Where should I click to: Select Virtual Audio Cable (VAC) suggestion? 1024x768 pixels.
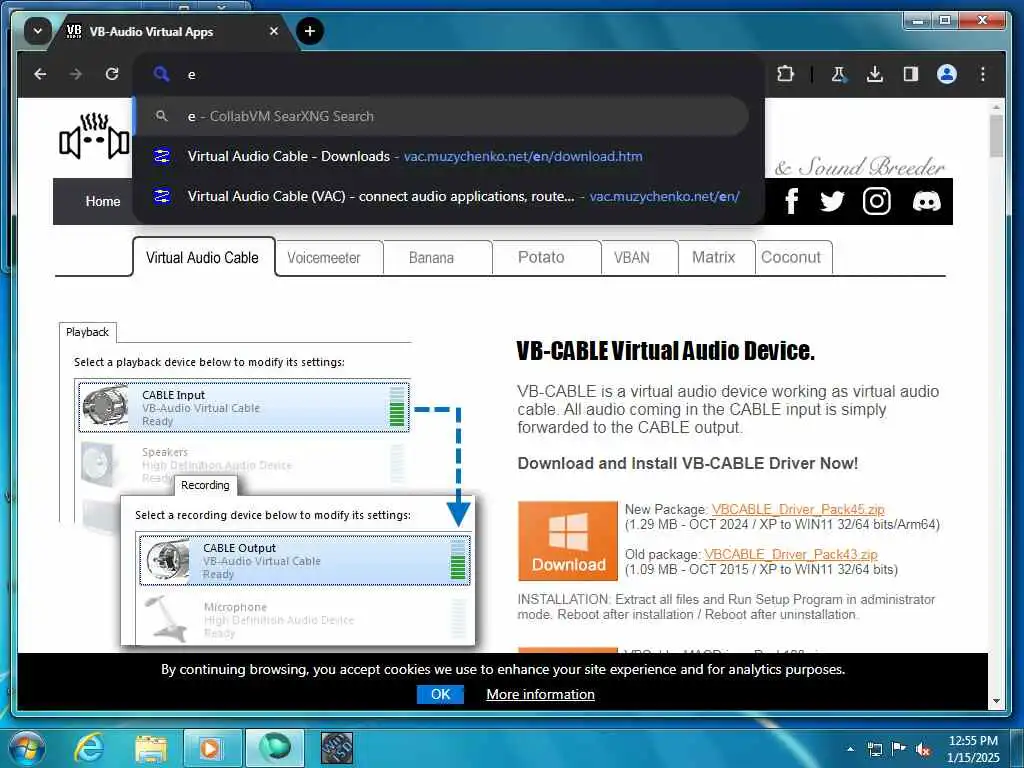441,196
